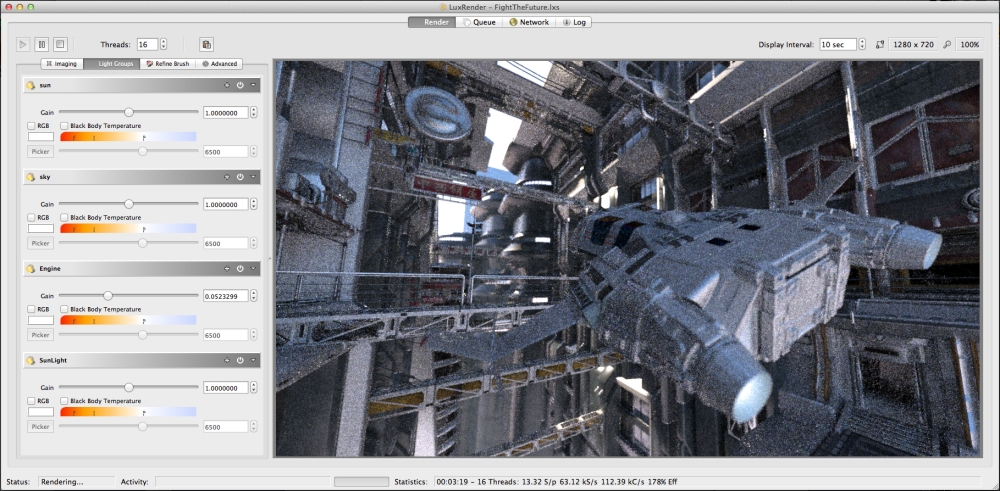This screenshot has height=491, width=1000.
Task: Click the Picker button in Engine group
Action: (x=41, y=335)
